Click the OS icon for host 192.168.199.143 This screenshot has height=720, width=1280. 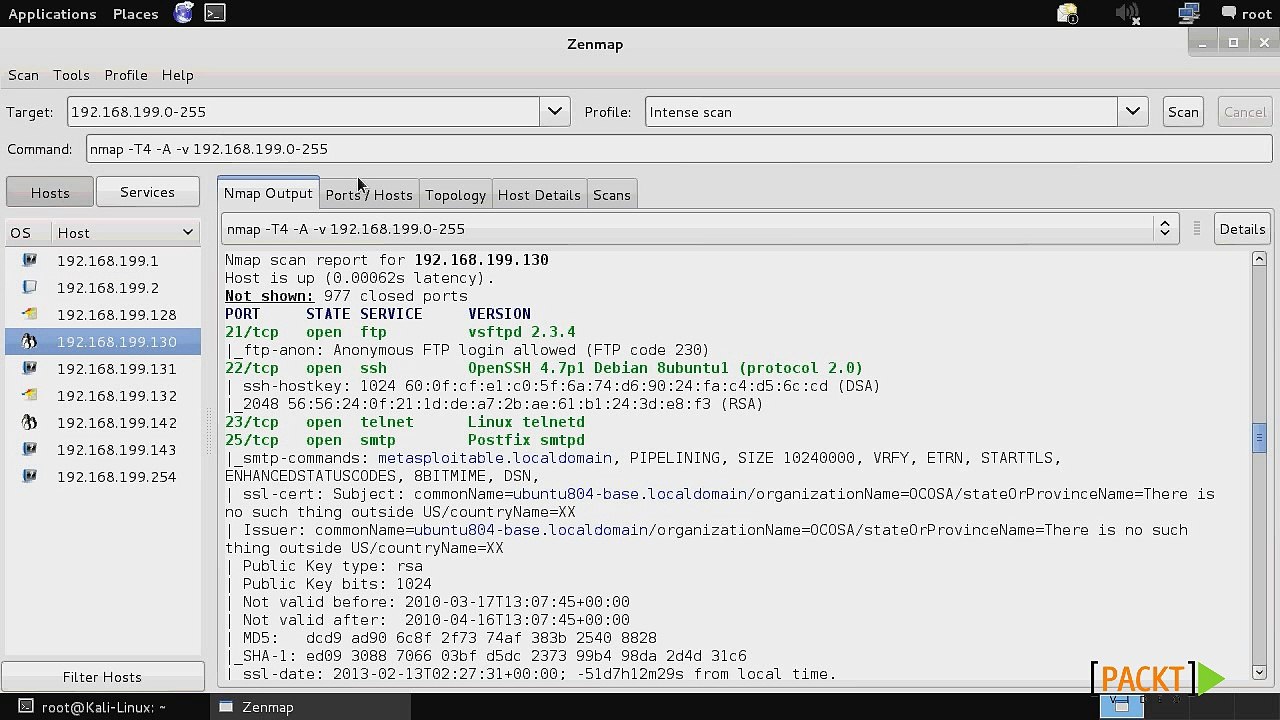(x=30, y=449)
